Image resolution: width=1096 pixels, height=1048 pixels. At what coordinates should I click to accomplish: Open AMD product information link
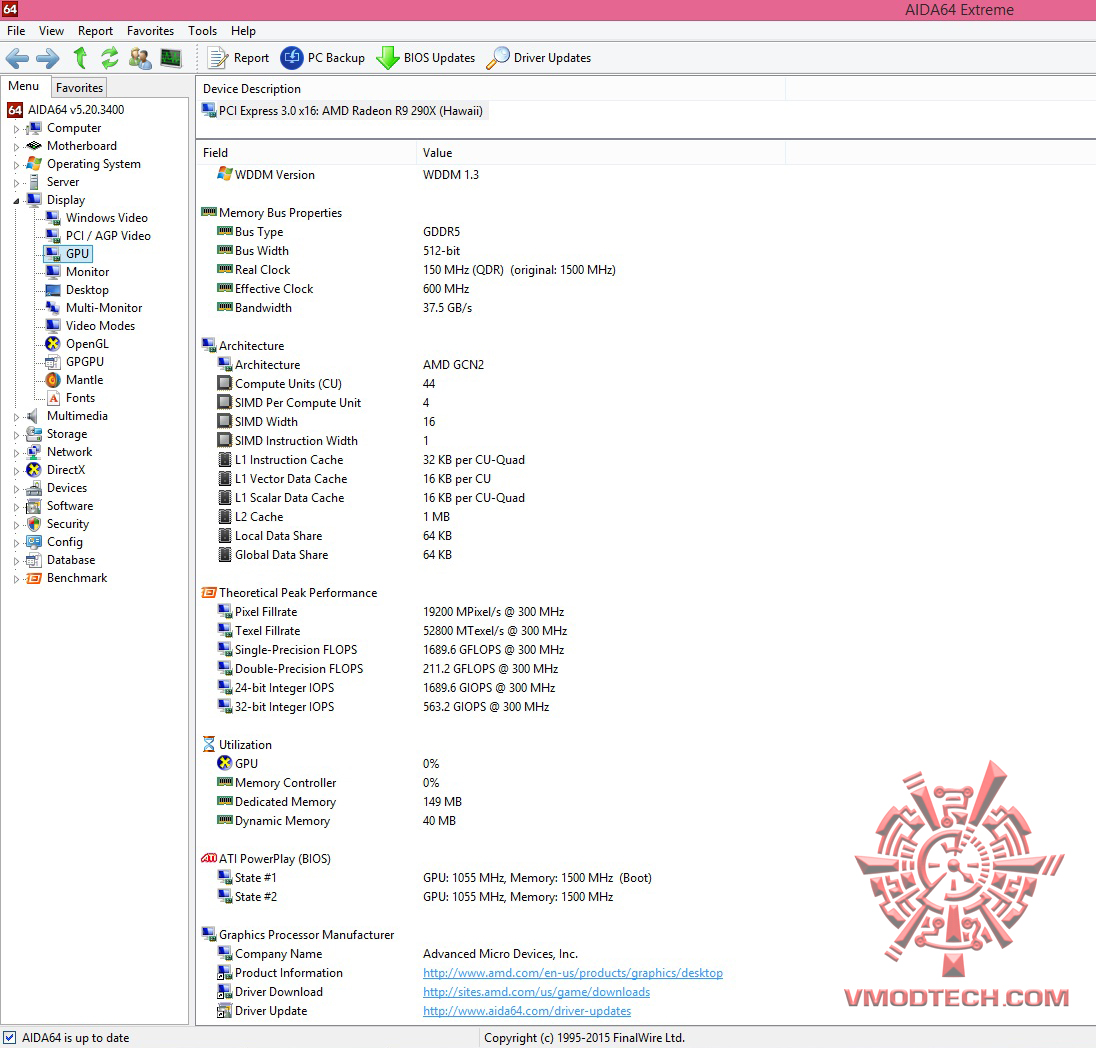click(572, 972)
